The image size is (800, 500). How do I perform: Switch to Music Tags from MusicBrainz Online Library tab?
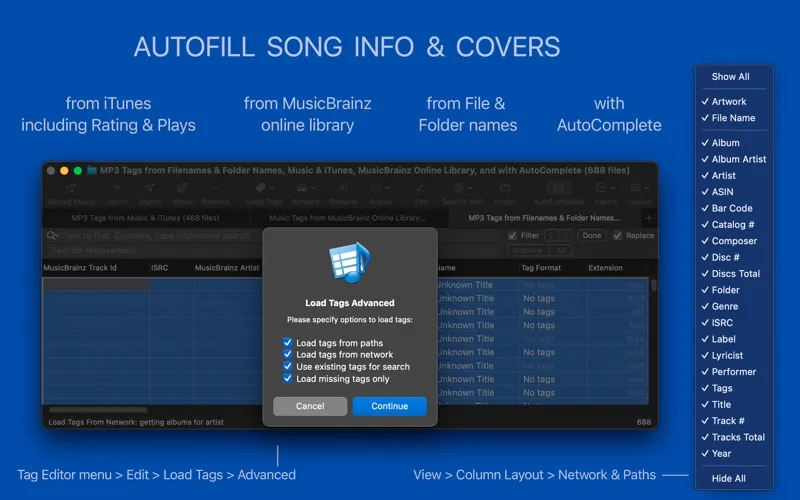[x=347, y=218]
